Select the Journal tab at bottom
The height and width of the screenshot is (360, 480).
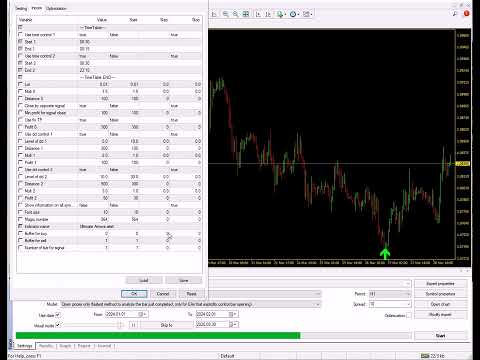[104, 346]
